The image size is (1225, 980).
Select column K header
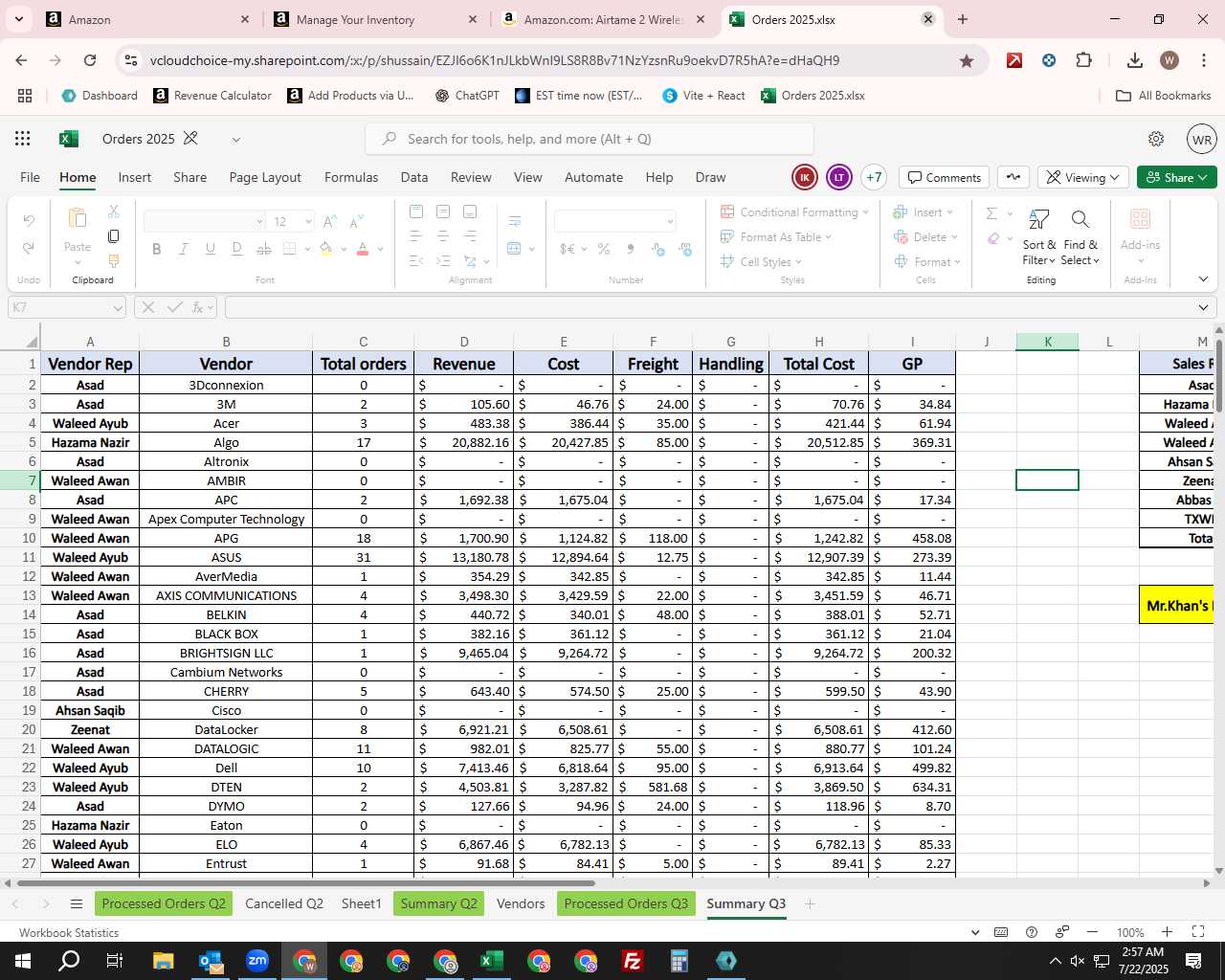[x=1047, y=342]
